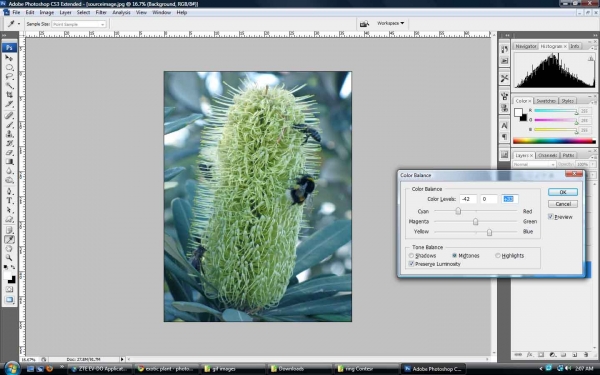Add layer mask from Layers panel bottom
This screenshot has width=600, height=375.
(x=541, y=355)
